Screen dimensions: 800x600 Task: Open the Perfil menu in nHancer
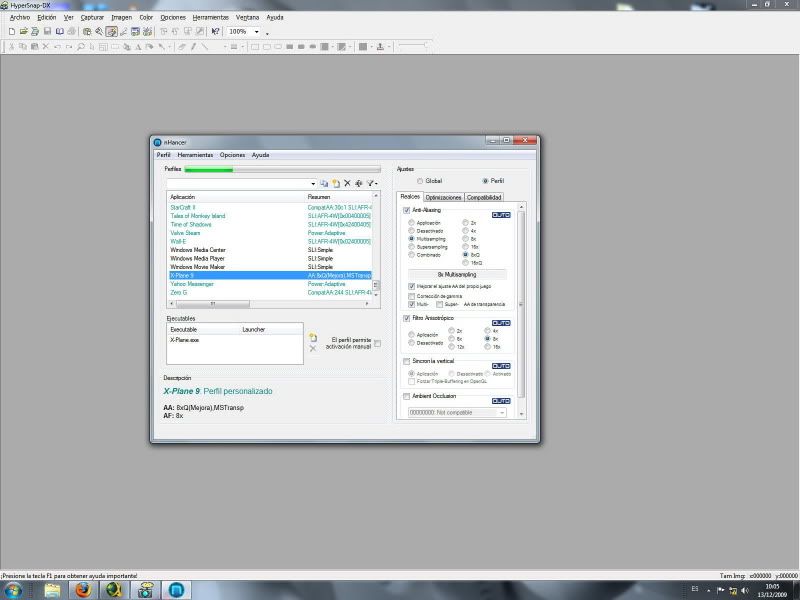point(163,155)
